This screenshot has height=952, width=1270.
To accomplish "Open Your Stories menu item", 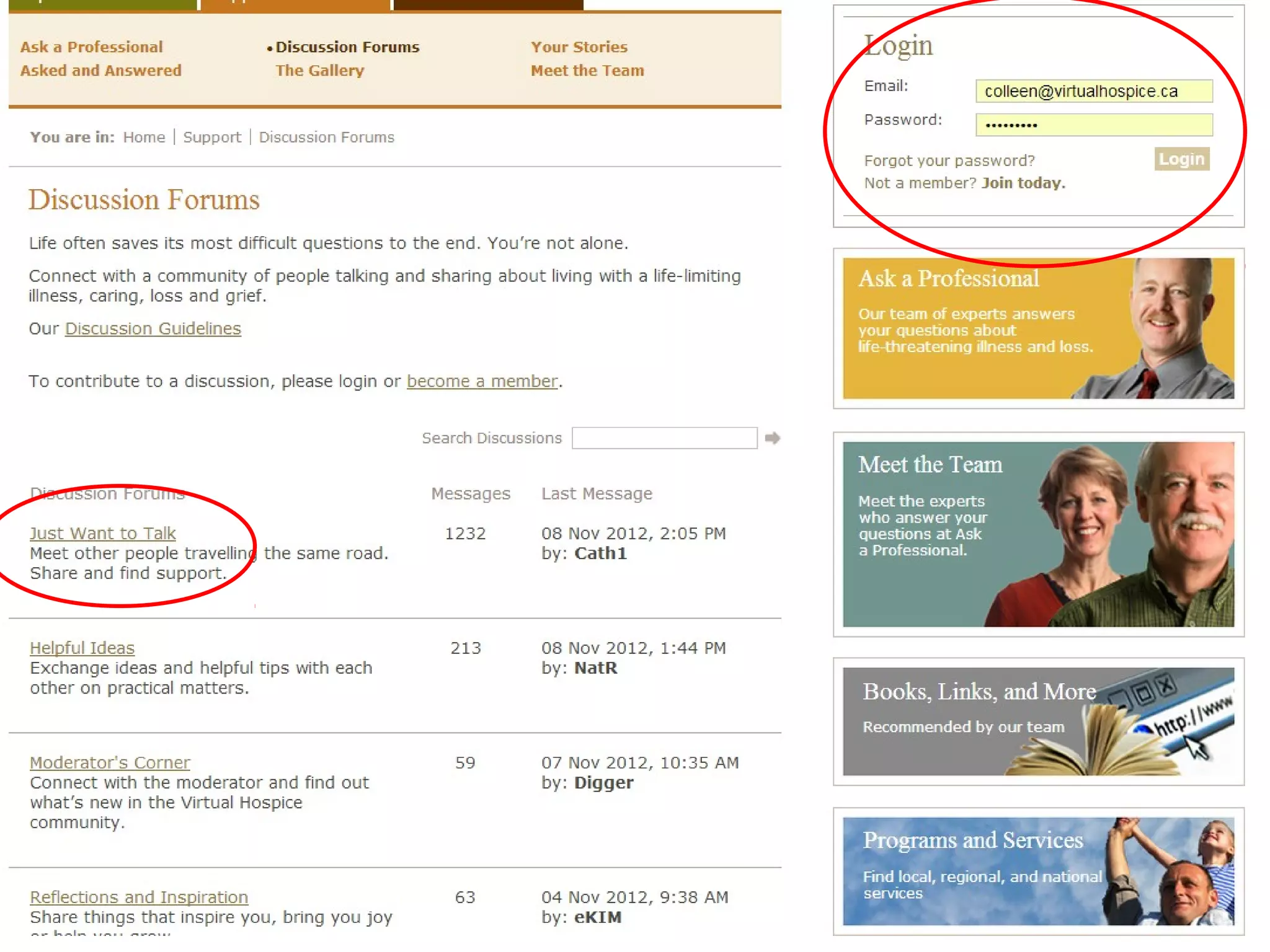I will [579, 47].
